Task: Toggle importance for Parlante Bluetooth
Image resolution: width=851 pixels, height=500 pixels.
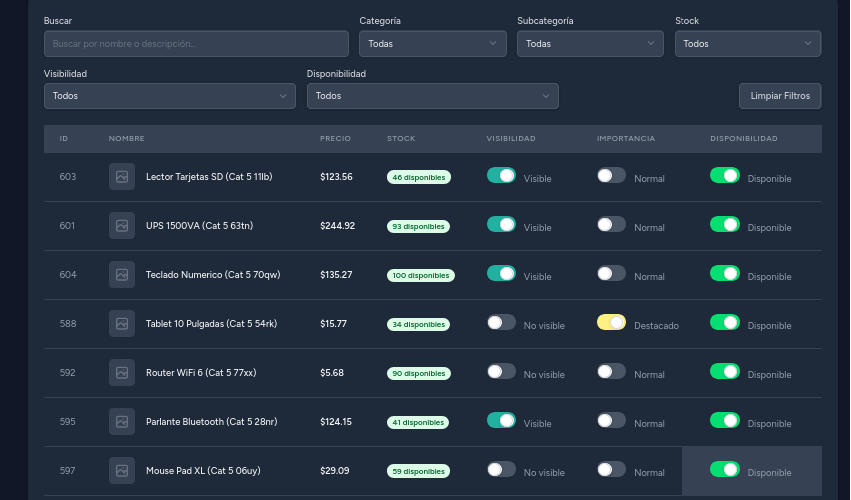Action: click(x=611, y=420)
